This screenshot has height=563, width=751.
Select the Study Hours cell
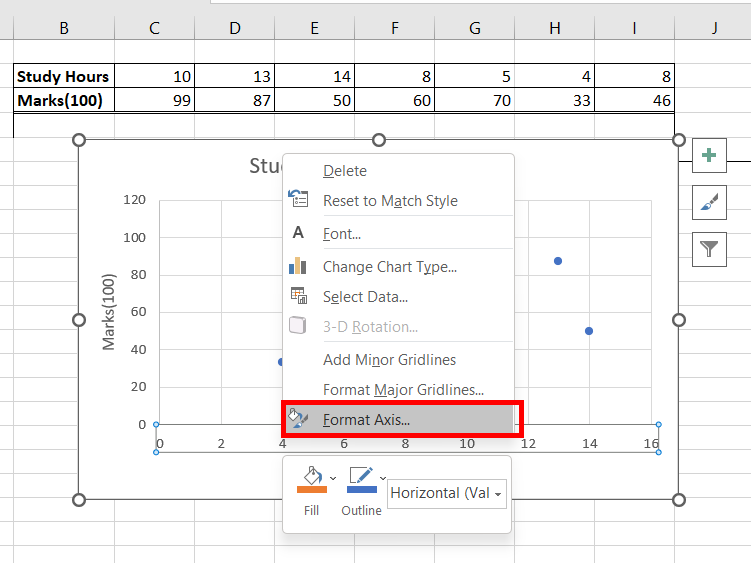tap(63, 76)
